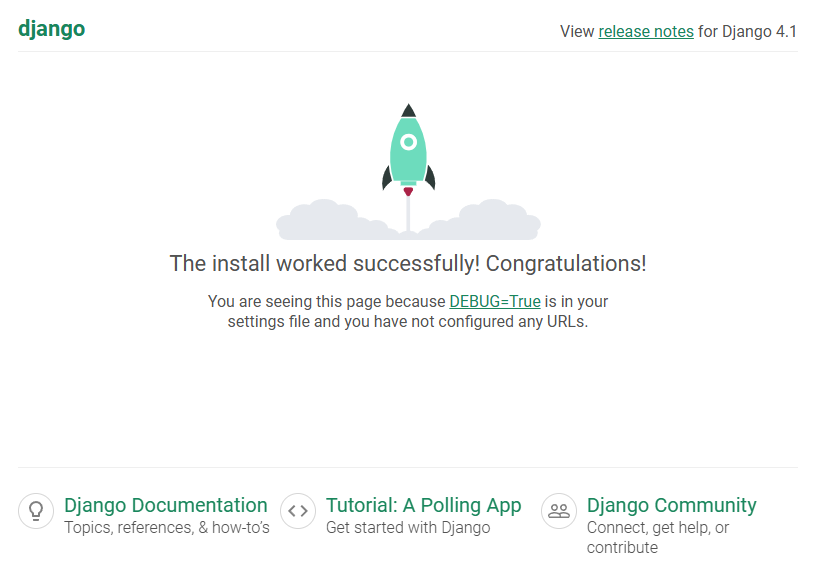Viewport: 817px width, 574px height.
Task: Click the code brackets tutorial icon
Action: 298,511
